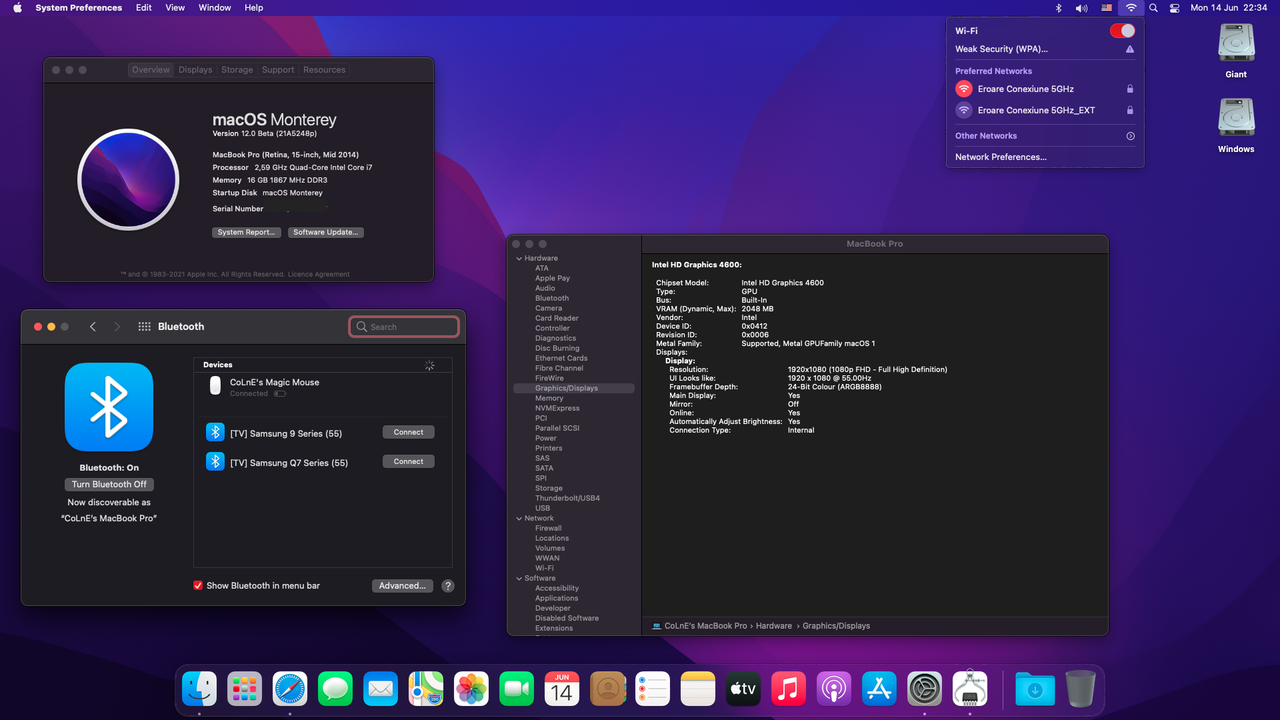This screenshot has height=720, width=1280.
Task: Open Downloads folder in the dock
Action: coord(1035,688)
